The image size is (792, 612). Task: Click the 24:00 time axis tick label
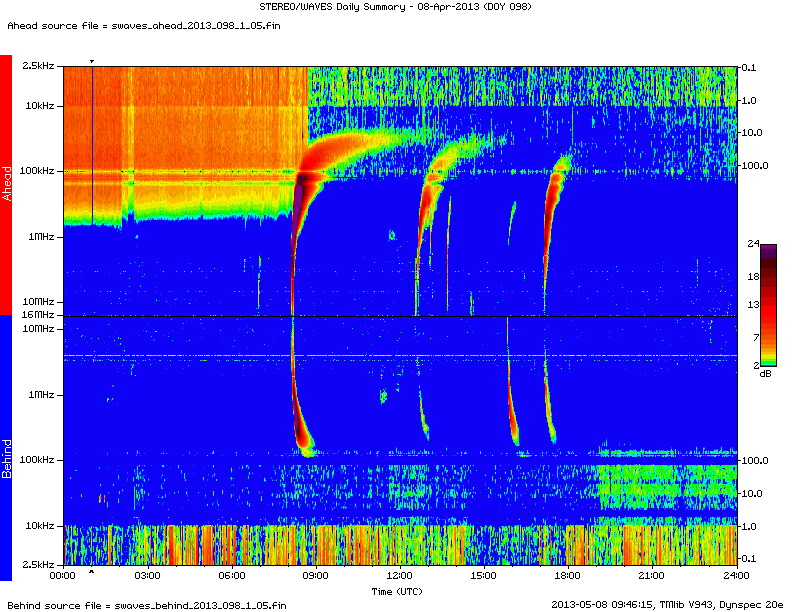(737, 576)
